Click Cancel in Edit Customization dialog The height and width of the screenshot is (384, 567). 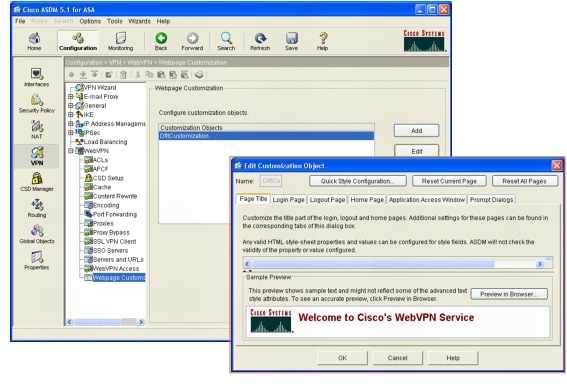pyautogui.click(x=397, y=358)
